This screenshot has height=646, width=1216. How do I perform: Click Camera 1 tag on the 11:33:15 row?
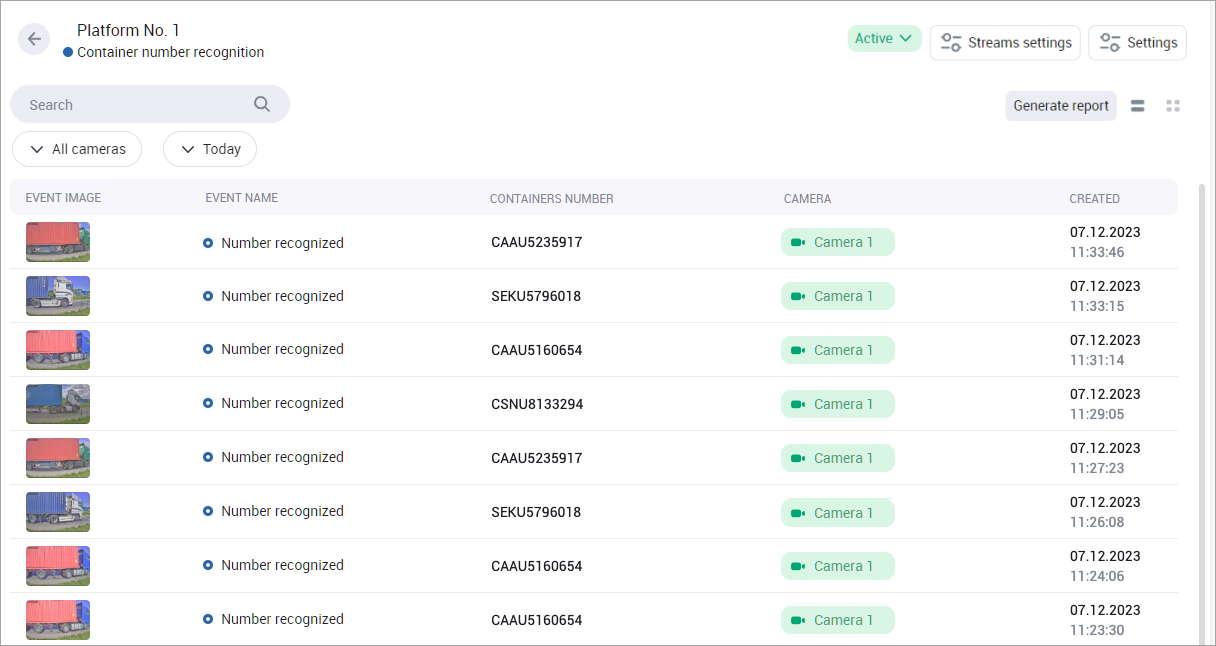click(x=837, y=296)
